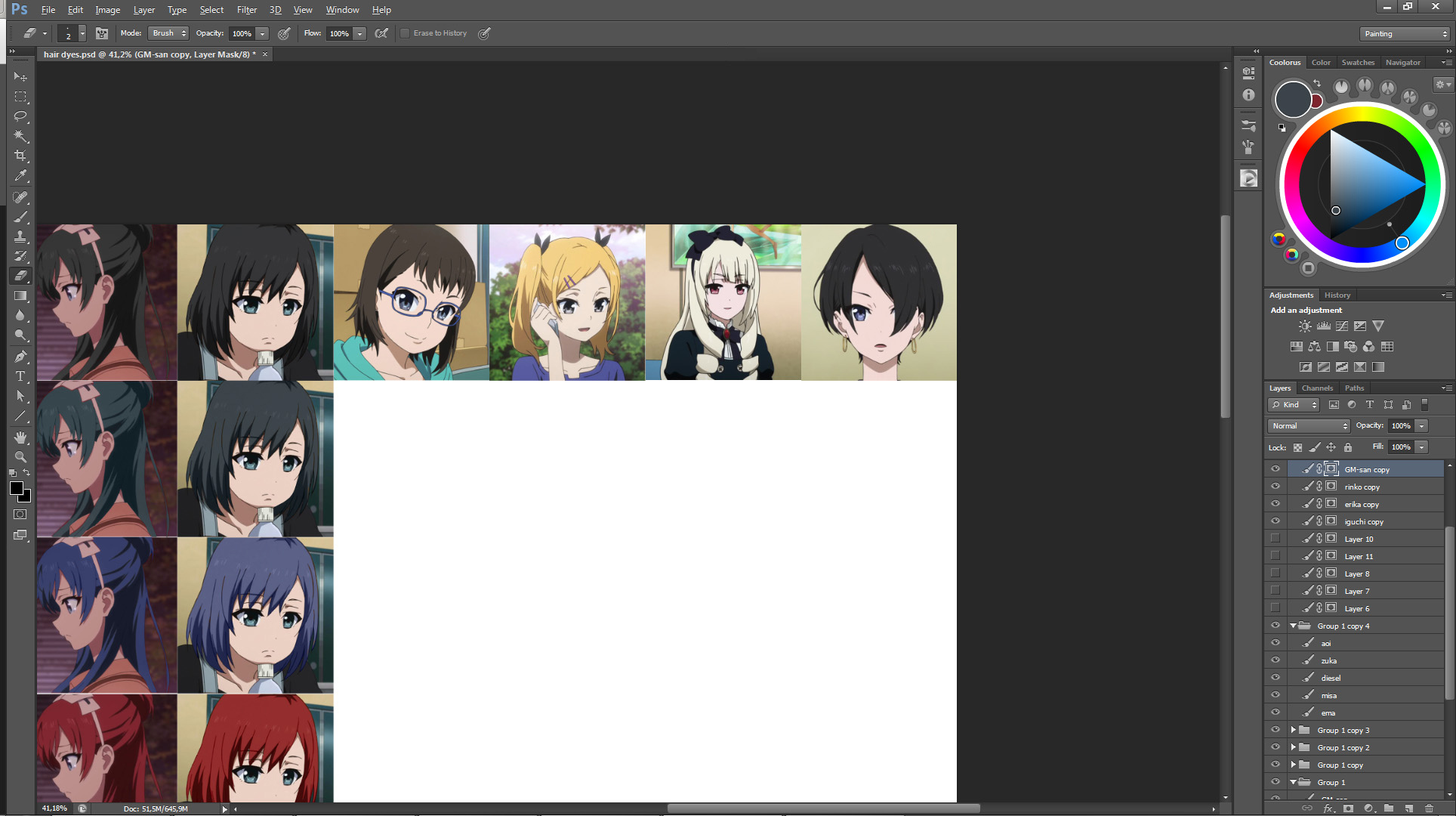
Task: Select the Hand tool
Action: click(20, 437)
